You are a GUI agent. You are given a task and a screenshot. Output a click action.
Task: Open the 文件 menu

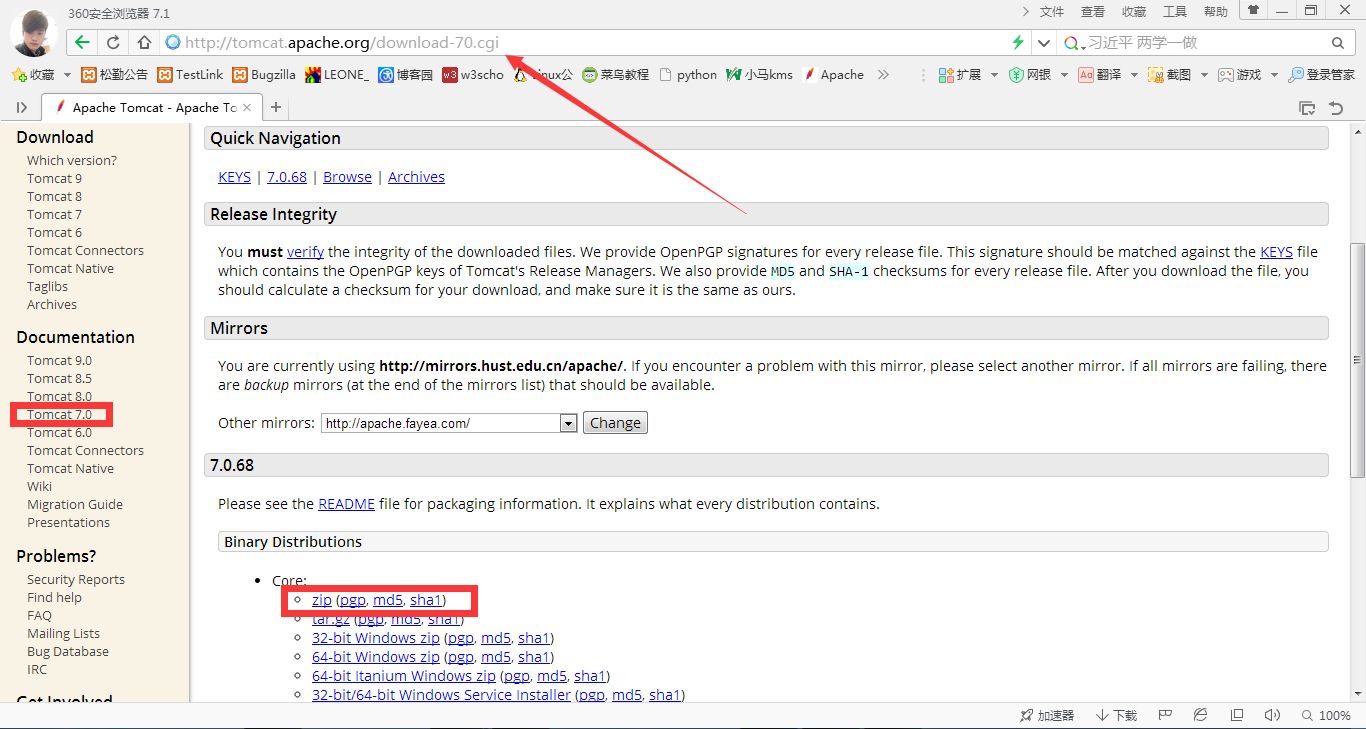click(1052, 12)
